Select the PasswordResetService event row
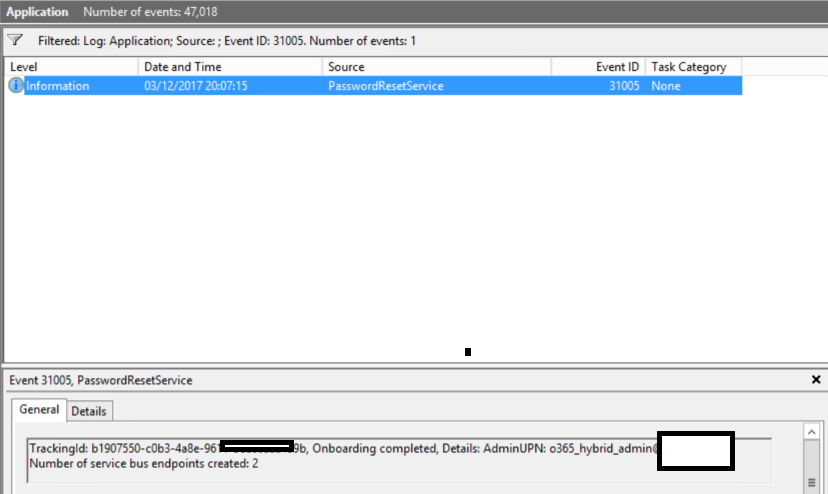Viewport: 828px width, 494px height. (x=374, y=86)
